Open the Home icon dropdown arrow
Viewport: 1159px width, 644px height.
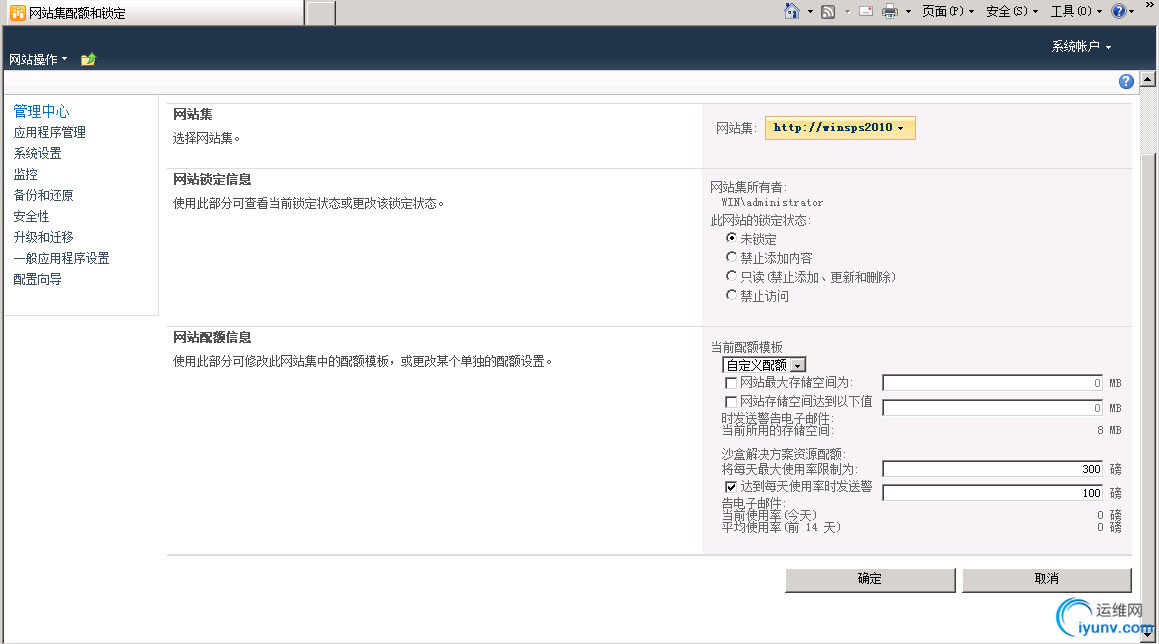click(810, 11)
